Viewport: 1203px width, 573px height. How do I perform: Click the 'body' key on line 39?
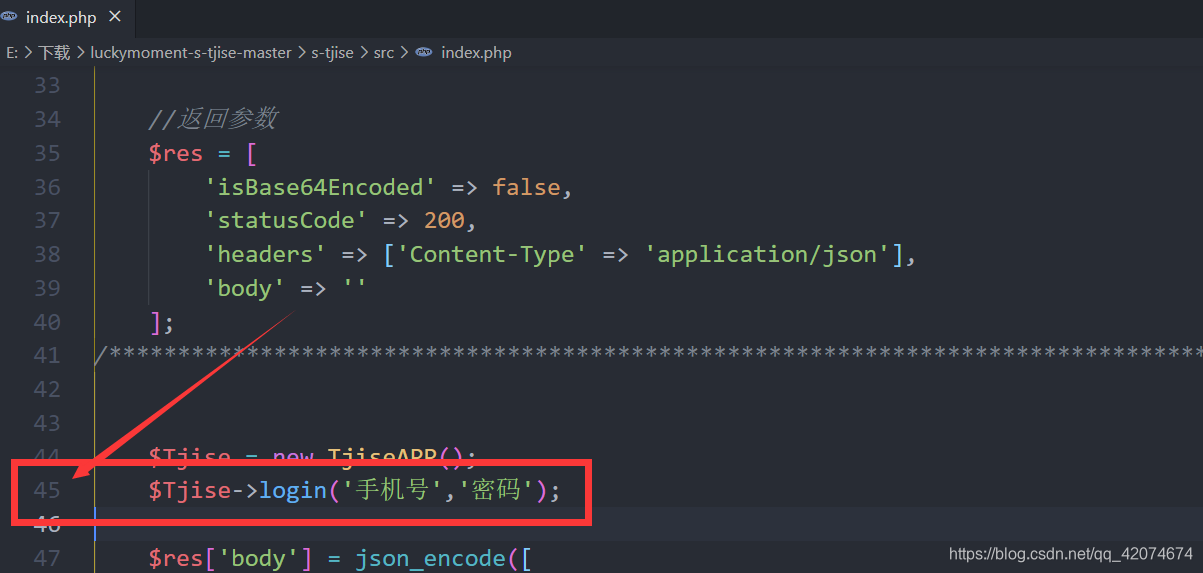pyautogui.click(x=245, y=288)
